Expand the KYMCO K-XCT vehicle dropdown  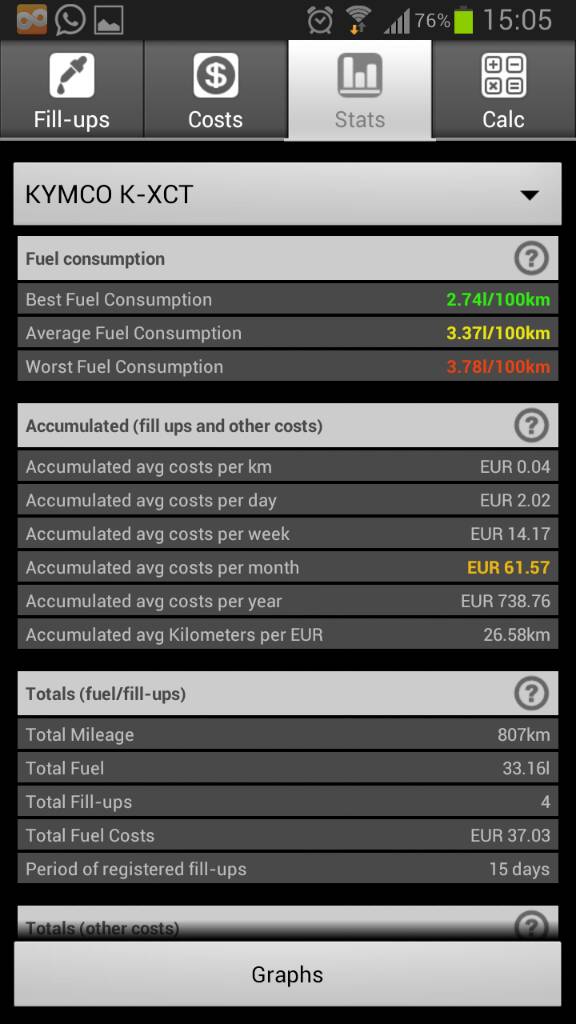(x=287, y=194)
